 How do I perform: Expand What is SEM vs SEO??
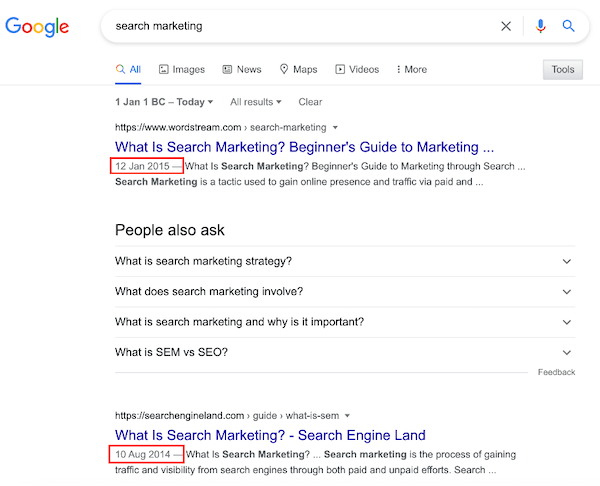tap(345, 352)
